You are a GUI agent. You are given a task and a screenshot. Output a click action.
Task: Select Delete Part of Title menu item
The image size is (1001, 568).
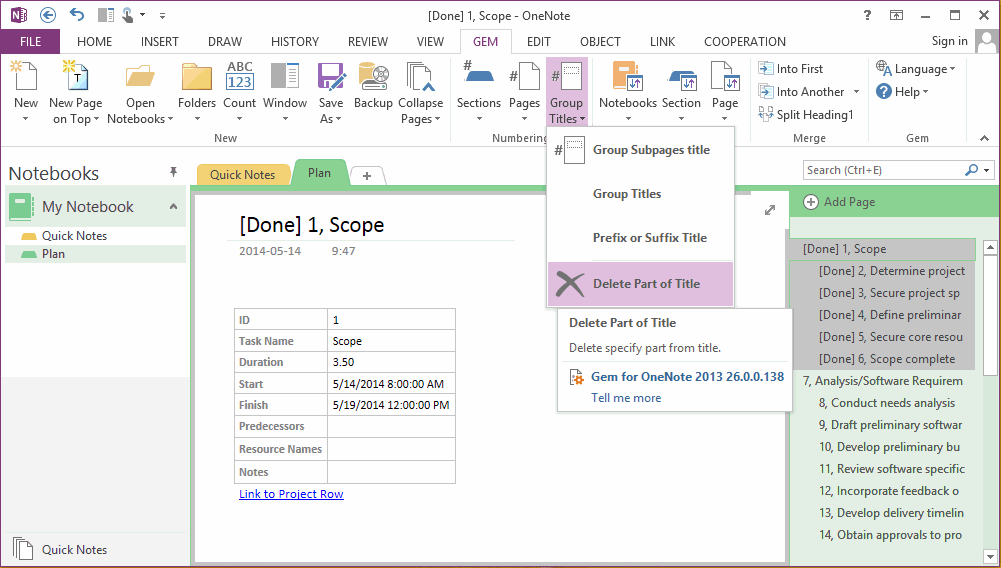tap(640, 284)
